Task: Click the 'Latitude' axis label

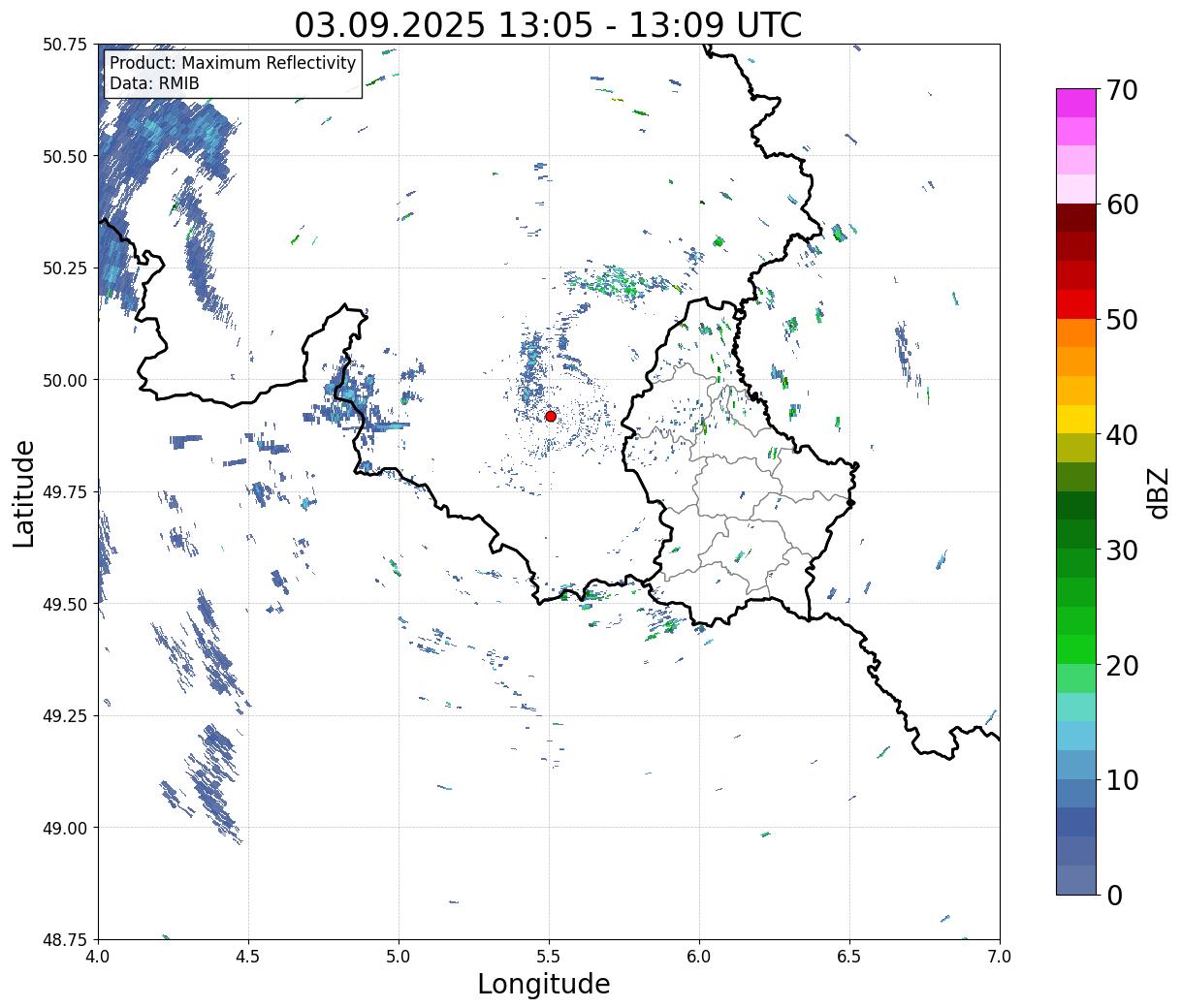Action: point(24,493)
